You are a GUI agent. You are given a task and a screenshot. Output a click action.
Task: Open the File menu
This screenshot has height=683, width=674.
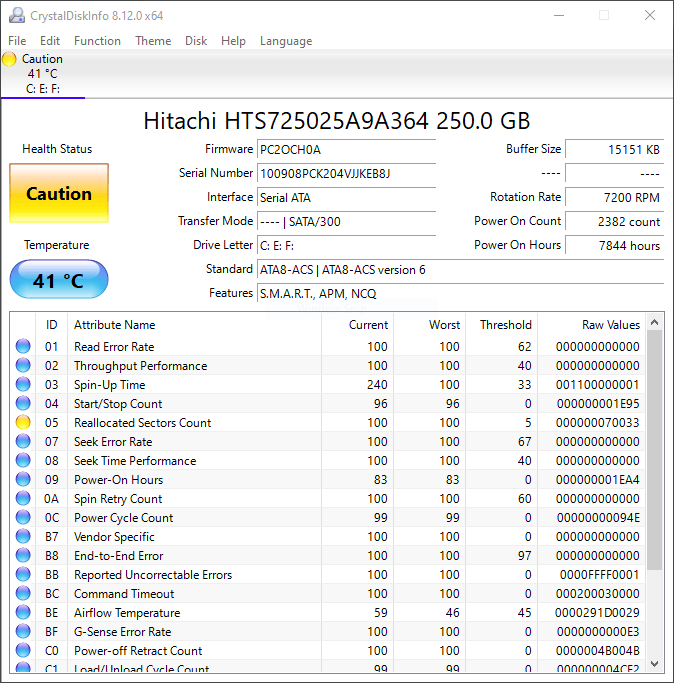pos(17,41)
